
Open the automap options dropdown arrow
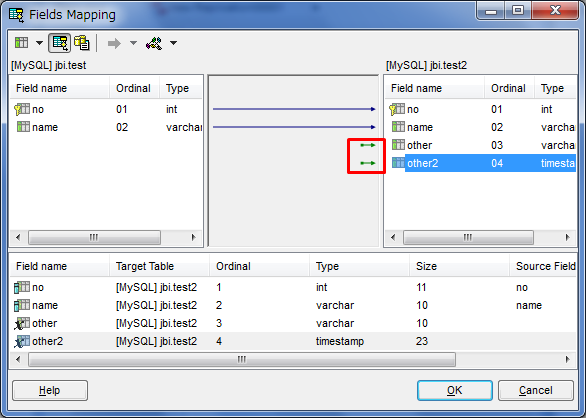click(173, 43)
